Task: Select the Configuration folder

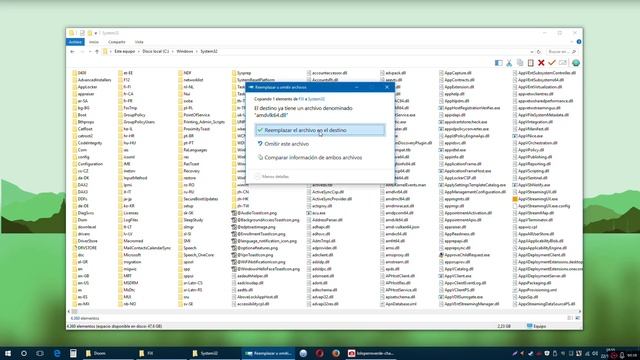Action: tap(88, 164)
